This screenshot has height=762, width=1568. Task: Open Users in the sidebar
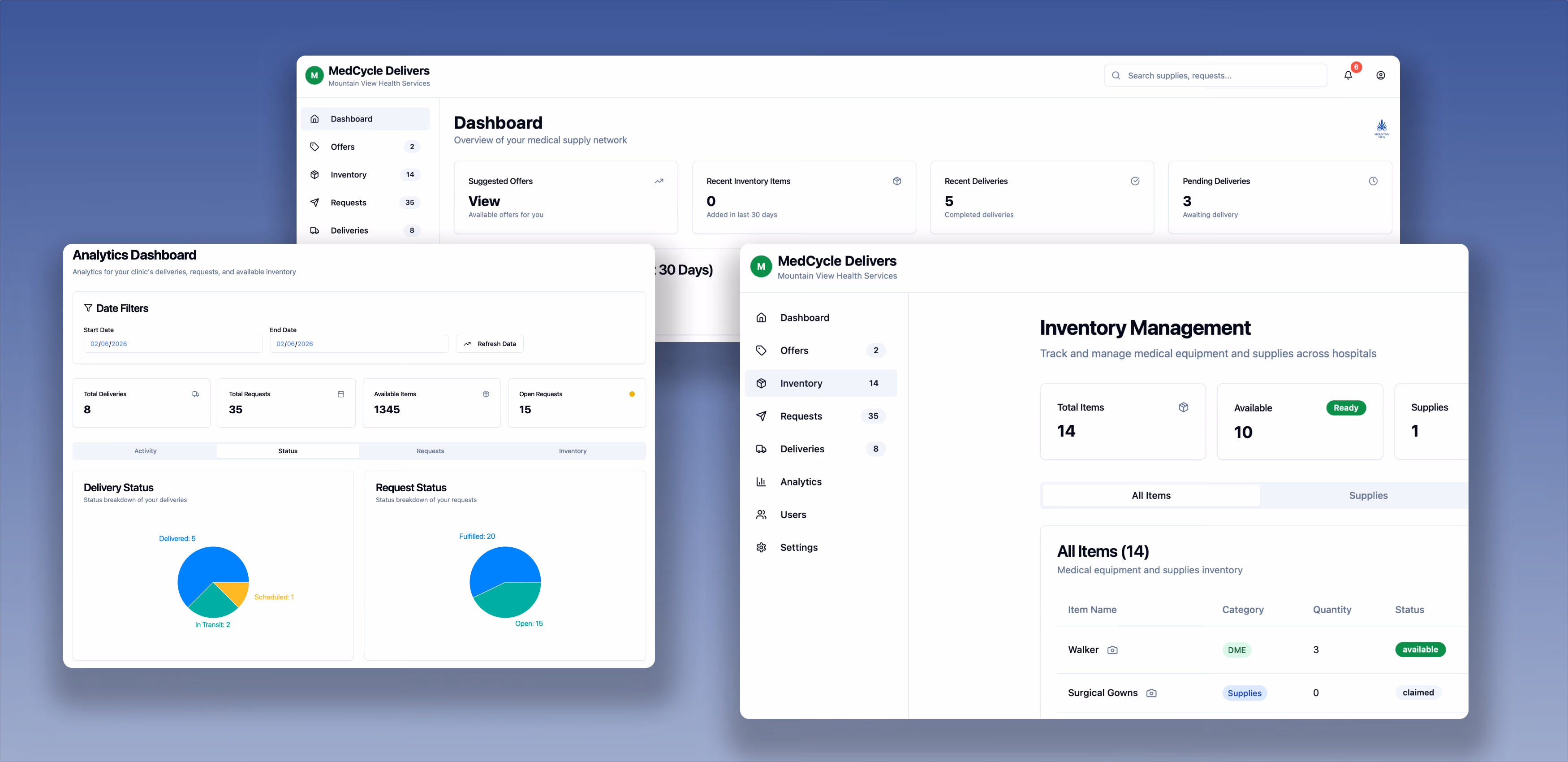pos(820,515)
